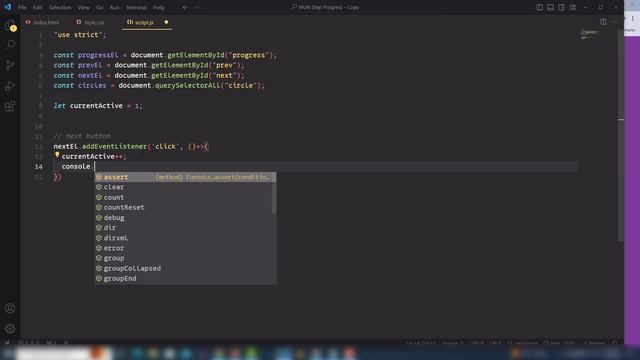Click prevEl variable on line 4

(90, 65)
